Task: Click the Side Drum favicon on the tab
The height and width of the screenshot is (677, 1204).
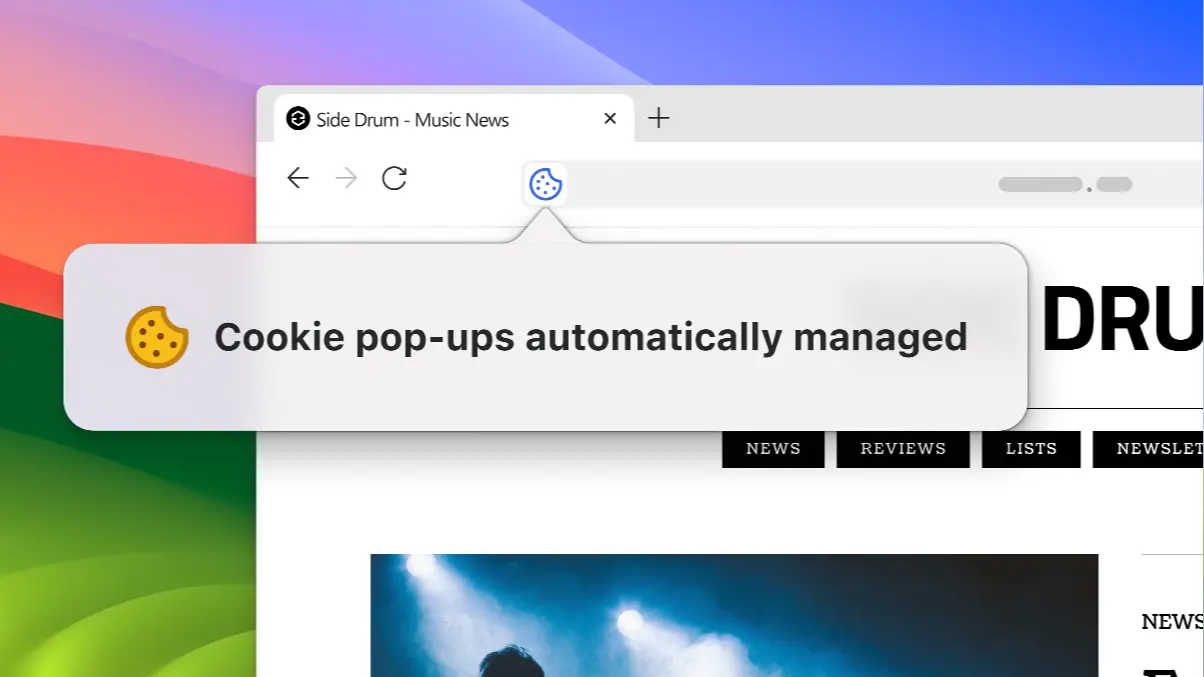Action: tap(296, 119)
